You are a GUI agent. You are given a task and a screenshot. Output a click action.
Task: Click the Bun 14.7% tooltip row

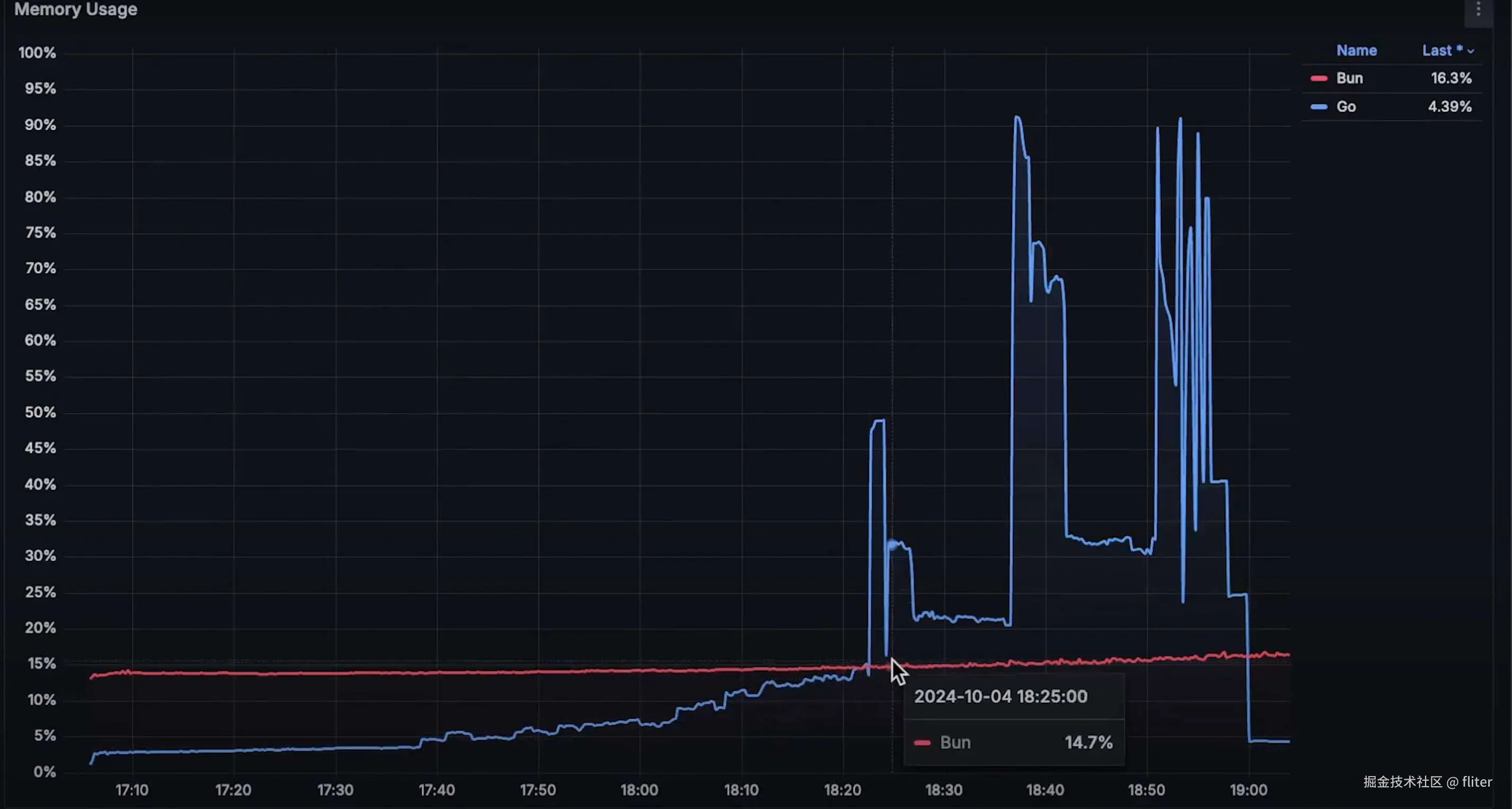[x=1013, y=743]
